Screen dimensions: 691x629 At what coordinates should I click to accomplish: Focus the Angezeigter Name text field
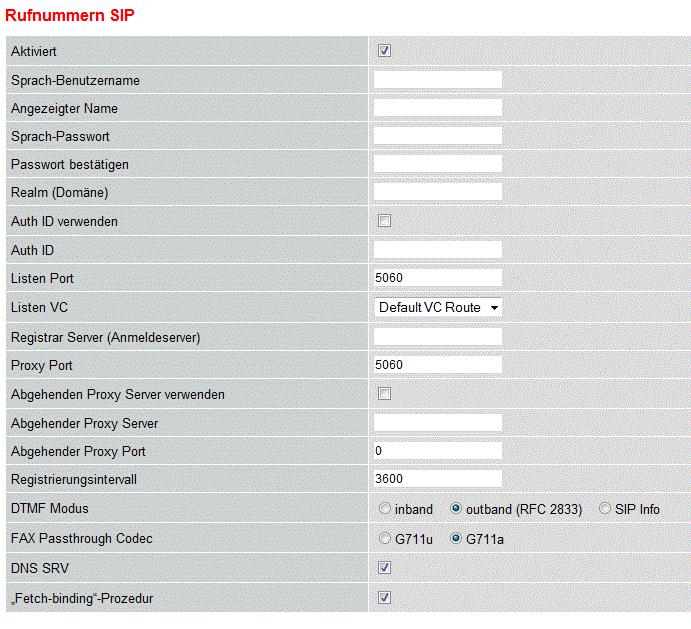437,108
